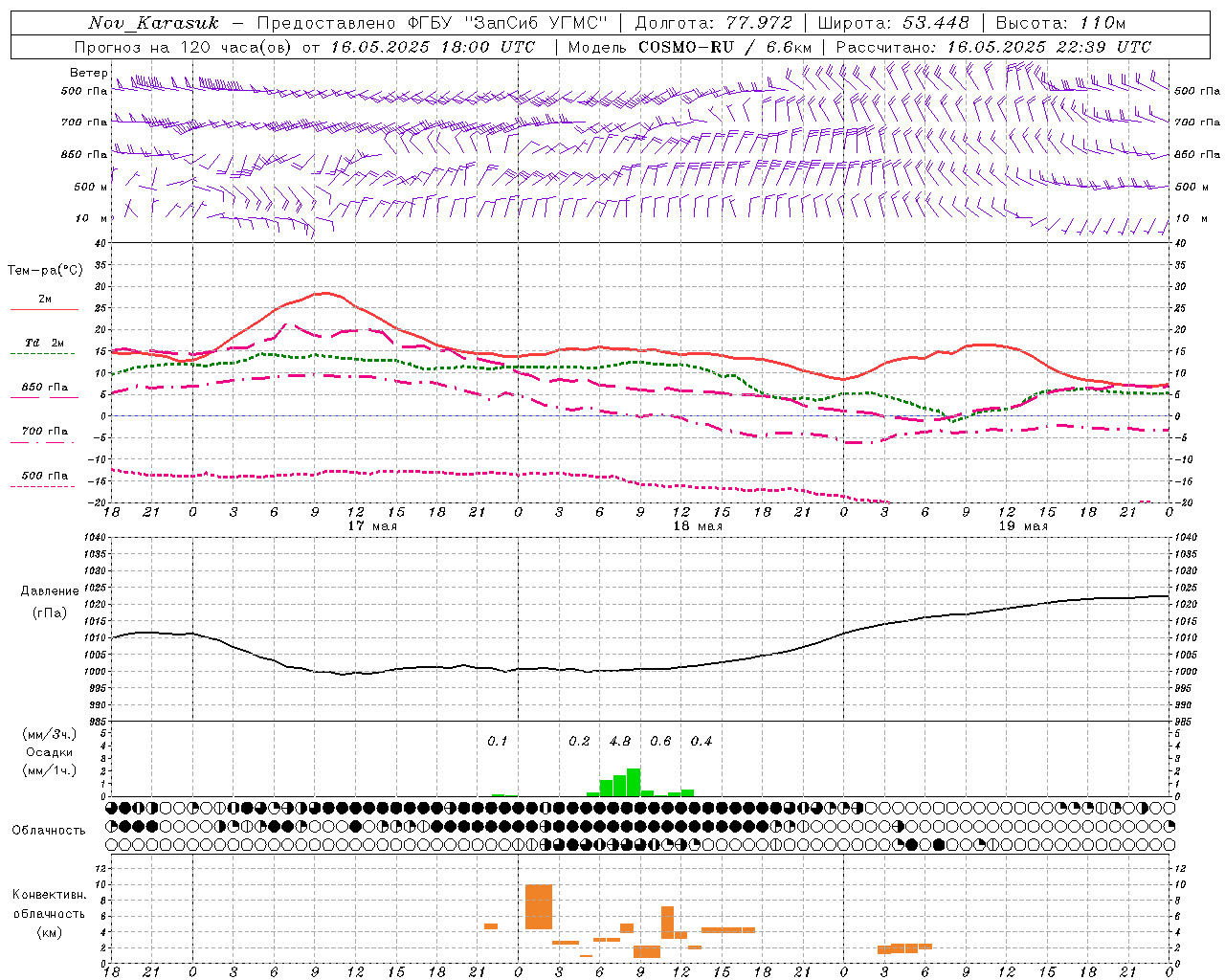Click the 4.8 precipitation total value
The width and height of the screenshot is (1225, 980).
[620, 742]
